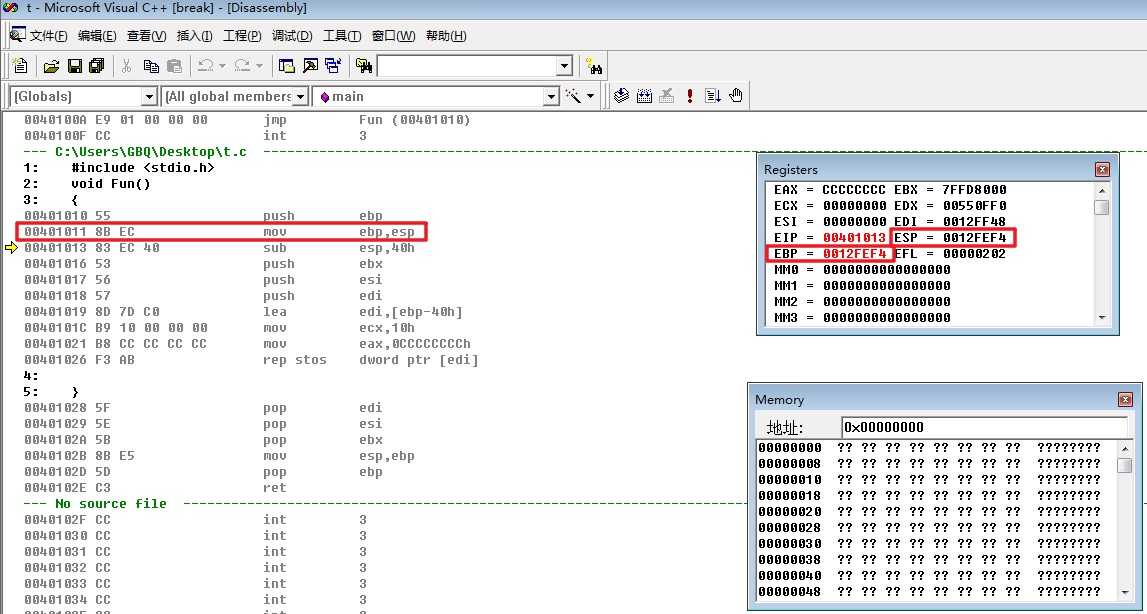
Task: Open the 编辑(E) menu
Action: pyautogui.click(x=97, y=36)
